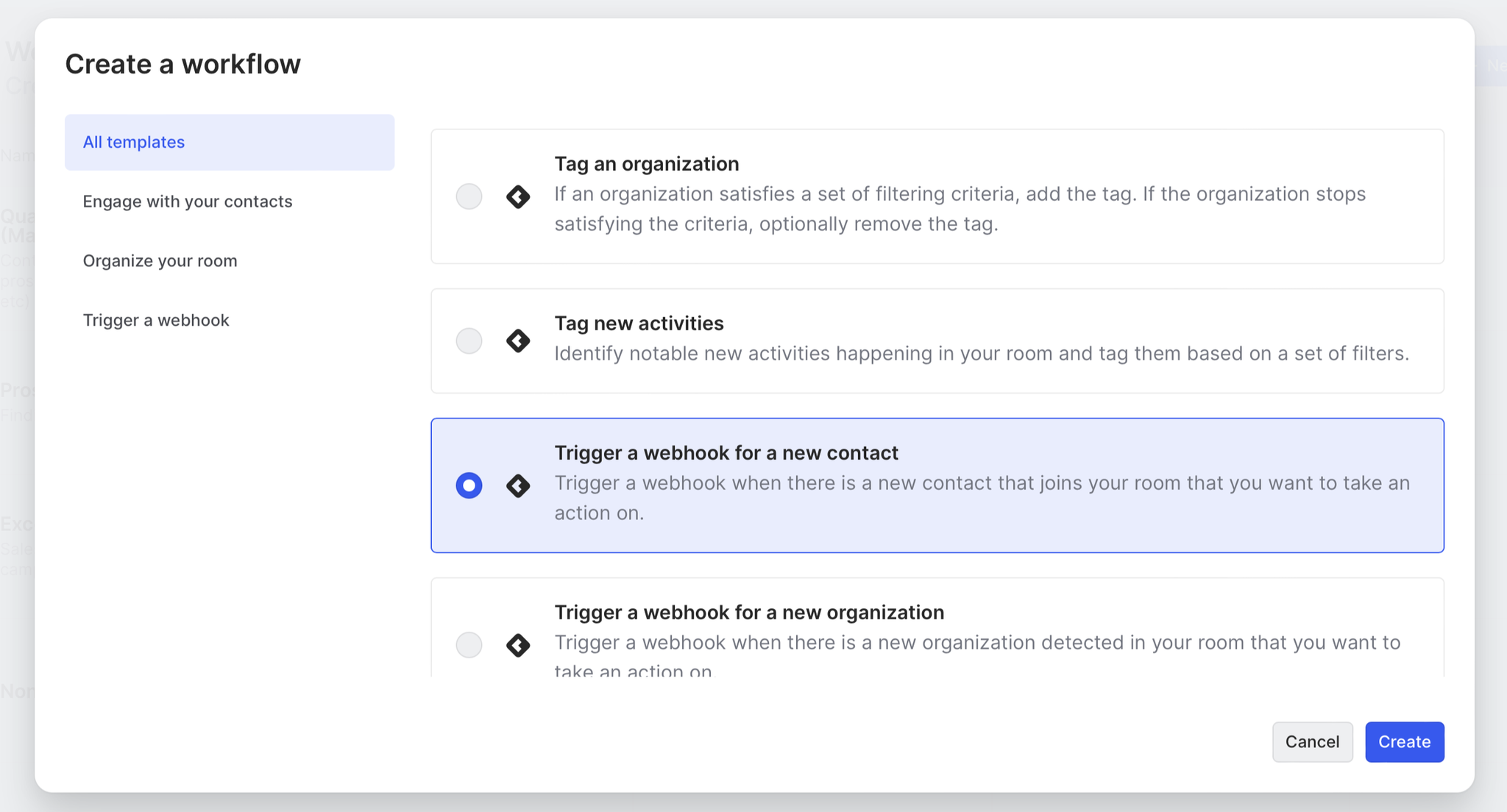Viewport: 1507px width, 812px height.
Task: Click the Tag new activities description text
Action: [981, 353]
